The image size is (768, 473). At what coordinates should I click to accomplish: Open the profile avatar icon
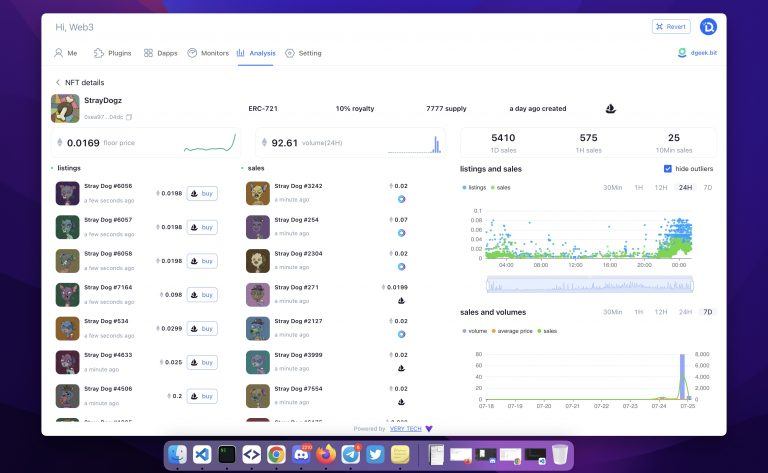708,26
